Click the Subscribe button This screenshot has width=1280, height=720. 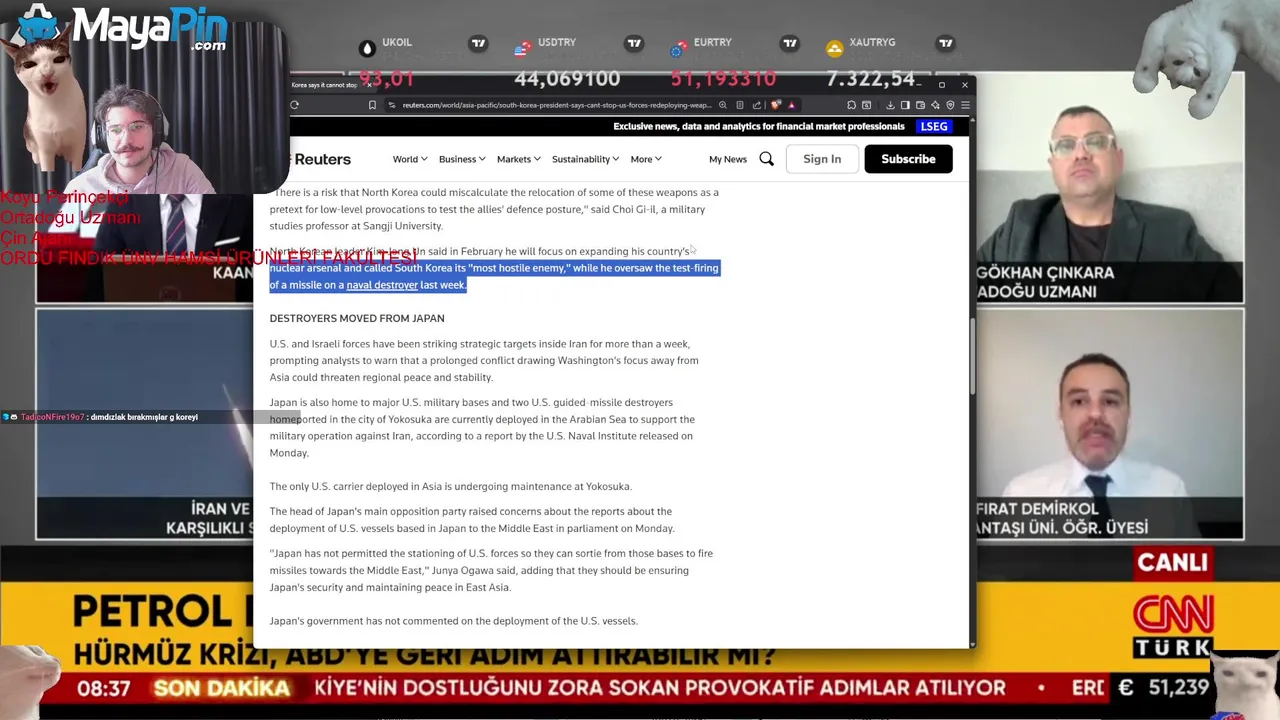click(x=908, y=159)
